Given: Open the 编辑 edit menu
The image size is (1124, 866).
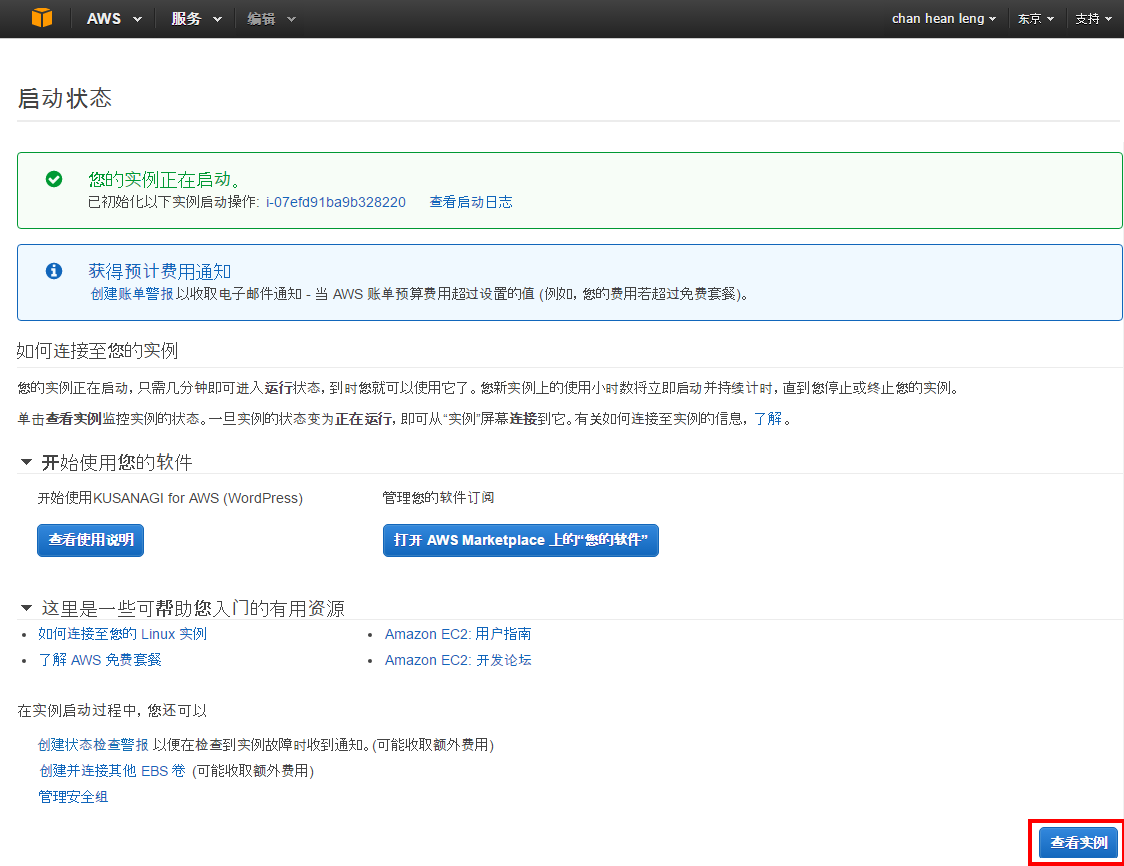Looking at the screenshot, I should coord(271,19).
